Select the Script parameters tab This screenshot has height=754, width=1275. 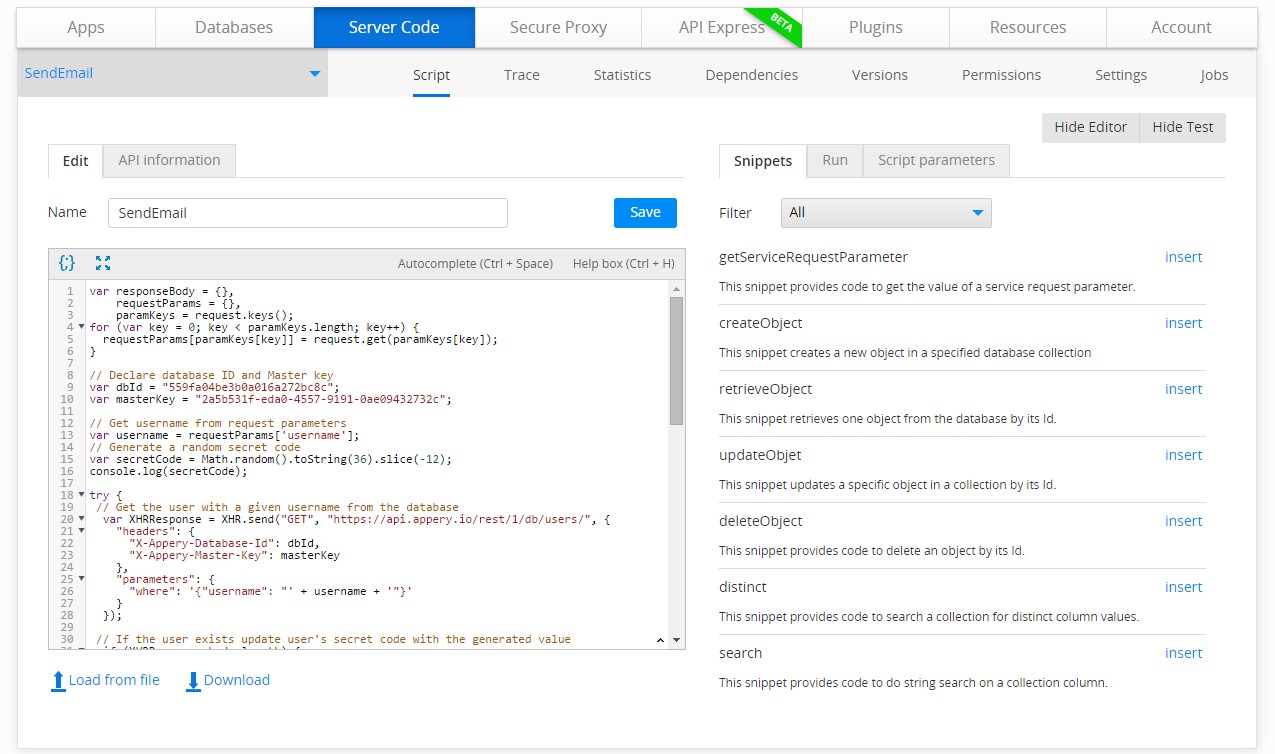936,160
